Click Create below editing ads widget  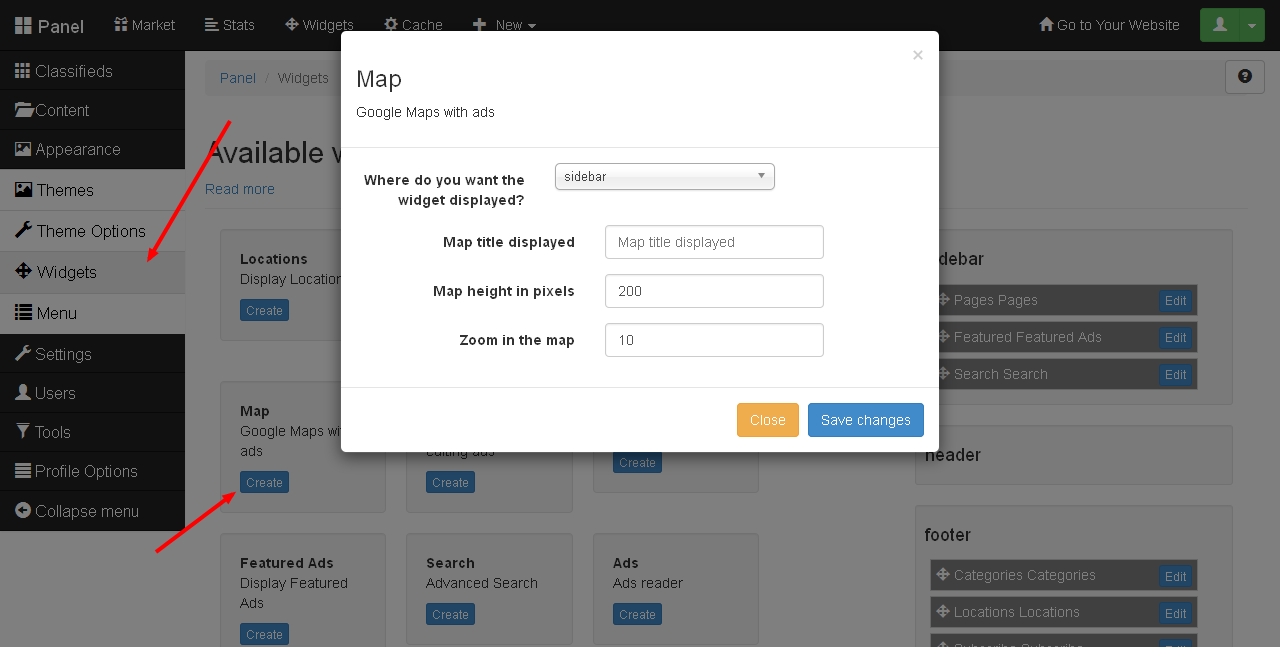pyautogui.click(x=450, y=482)
